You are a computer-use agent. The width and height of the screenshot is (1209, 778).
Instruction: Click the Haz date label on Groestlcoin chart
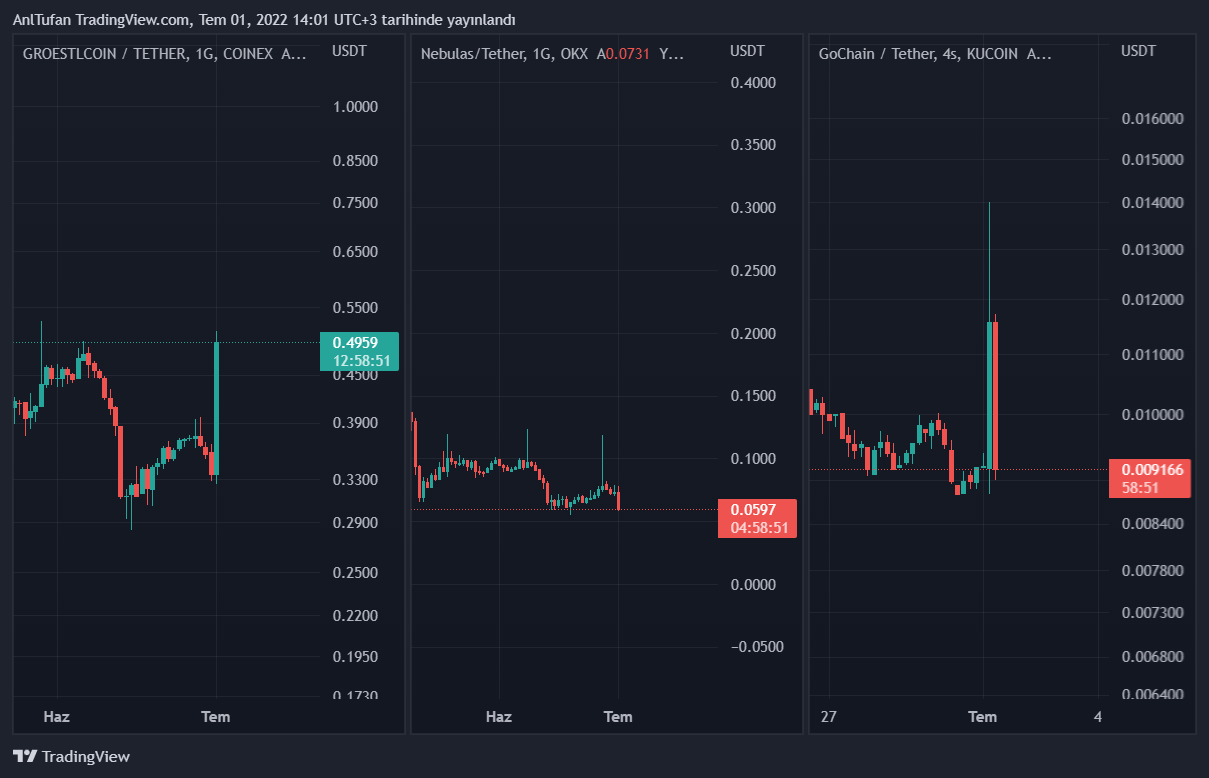57,716
